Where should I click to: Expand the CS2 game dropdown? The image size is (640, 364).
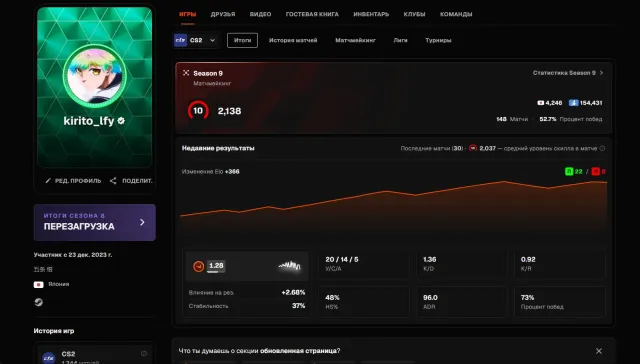196,40
